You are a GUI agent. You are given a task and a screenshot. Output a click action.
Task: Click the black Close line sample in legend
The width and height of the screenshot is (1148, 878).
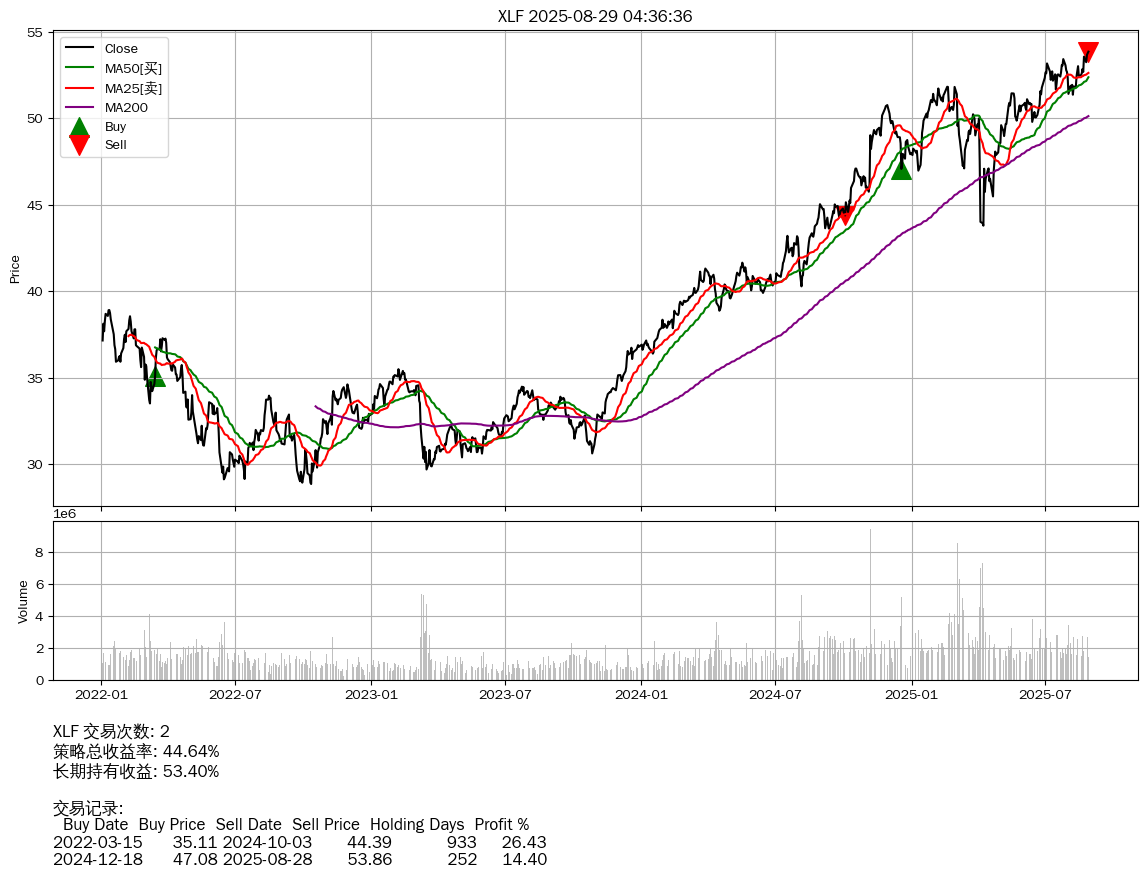[x=79, y=49]
